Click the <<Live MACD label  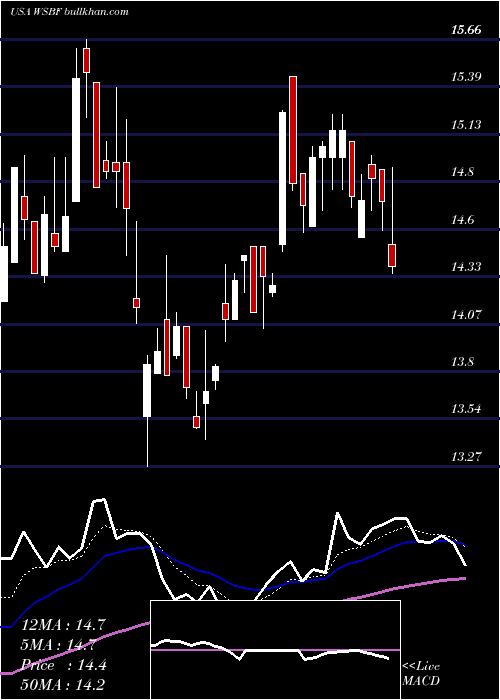pos(421,673)
